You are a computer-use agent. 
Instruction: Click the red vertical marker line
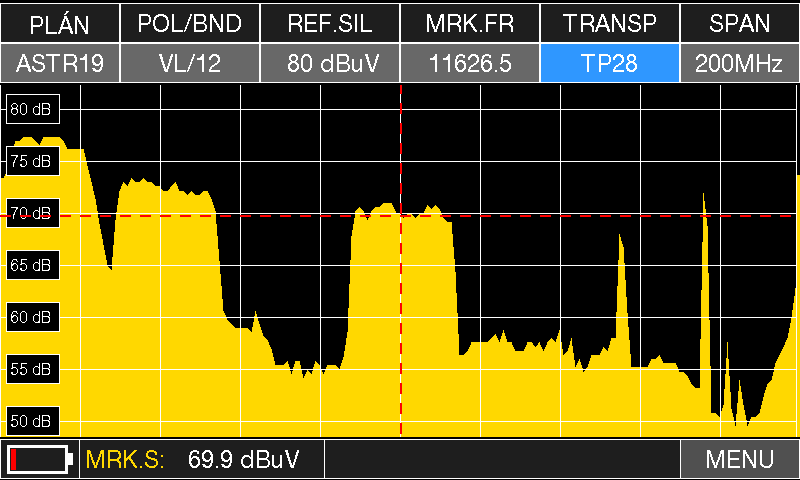(x=401, y=260)
